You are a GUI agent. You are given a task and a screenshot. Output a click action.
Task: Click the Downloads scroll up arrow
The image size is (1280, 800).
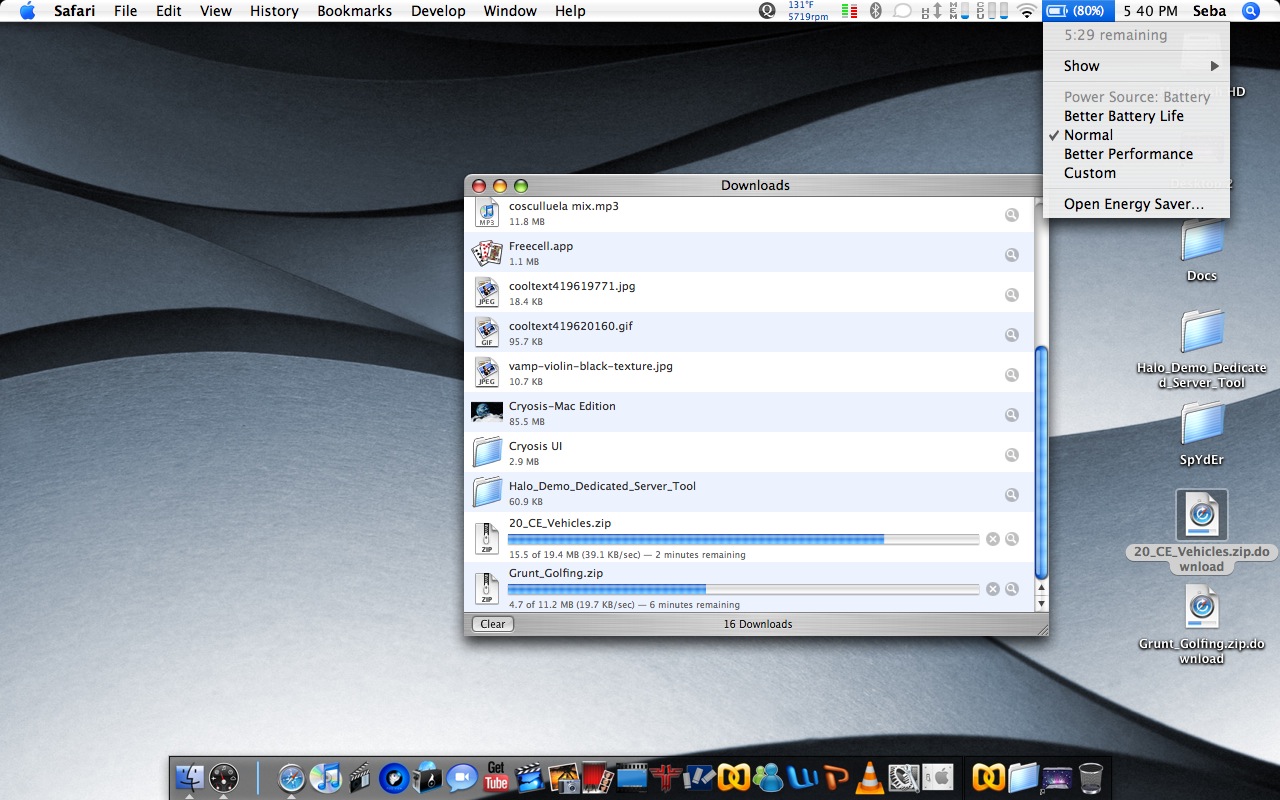point(1041,590)
